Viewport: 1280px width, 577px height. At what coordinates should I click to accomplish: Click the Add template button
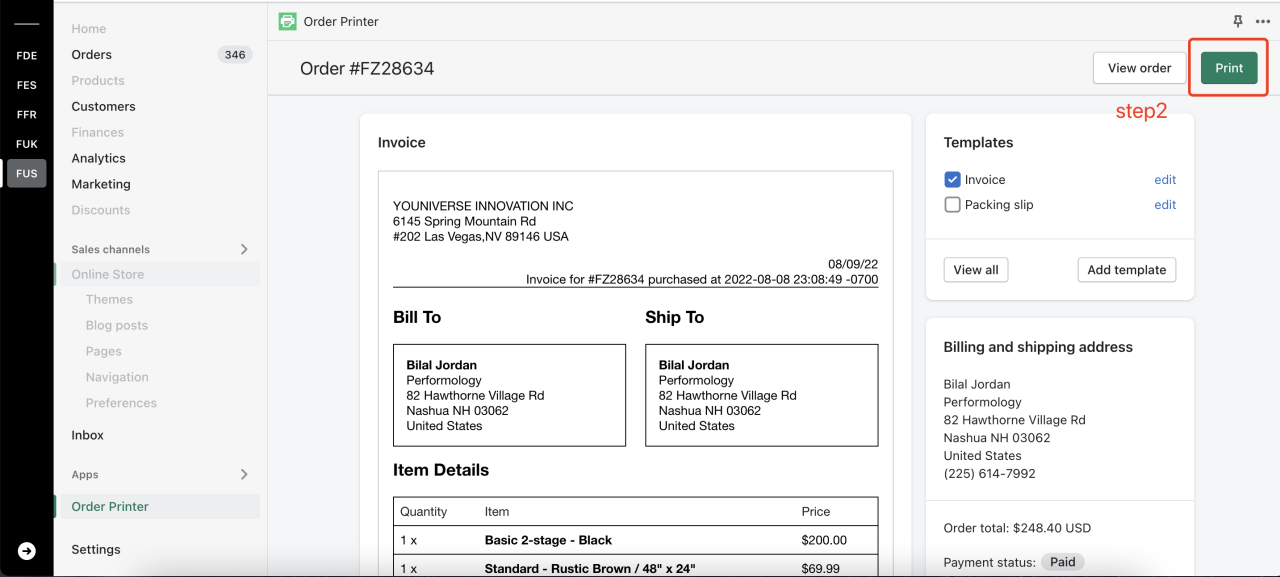point(1126,270)
